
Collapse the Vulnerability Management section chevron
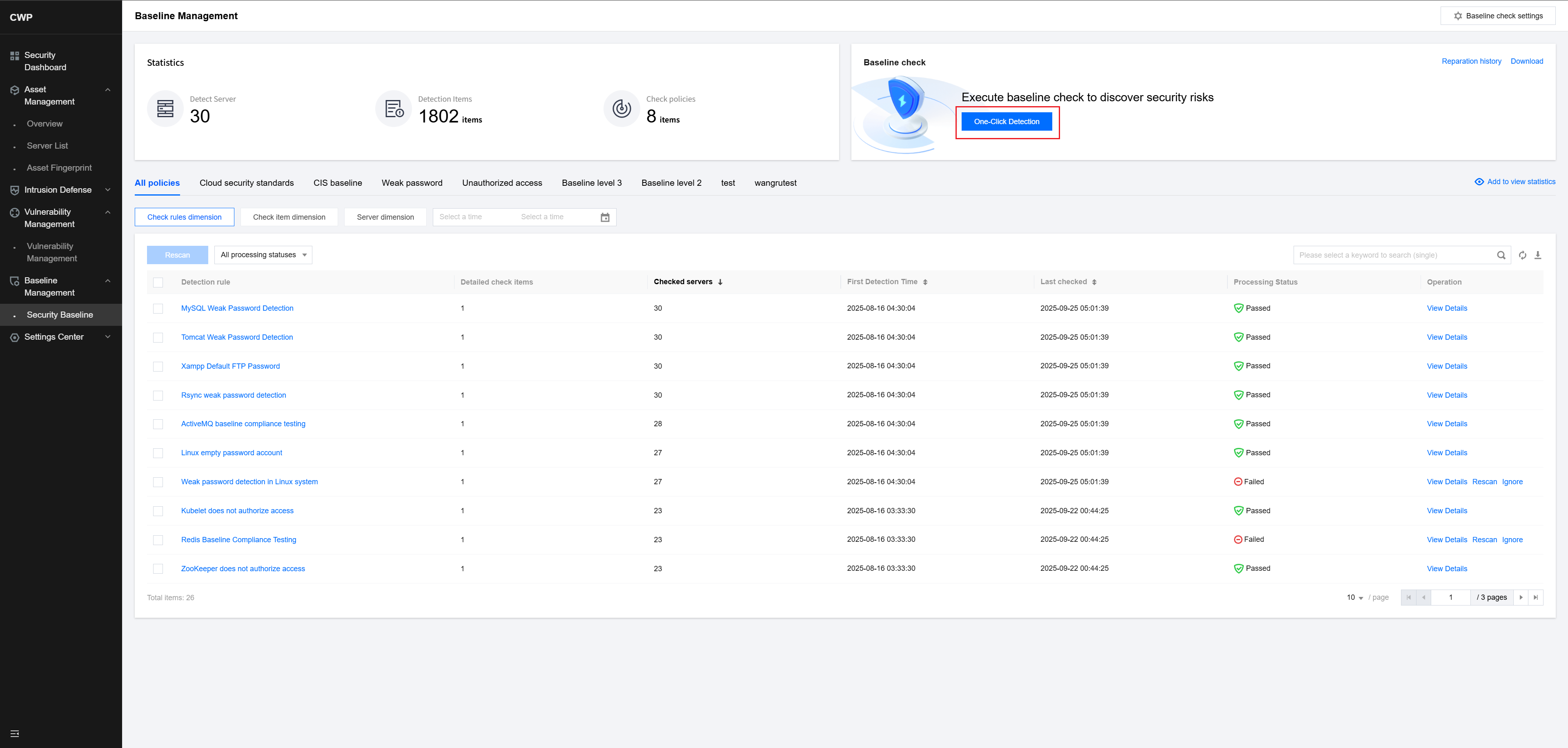(x=108, y=212)
